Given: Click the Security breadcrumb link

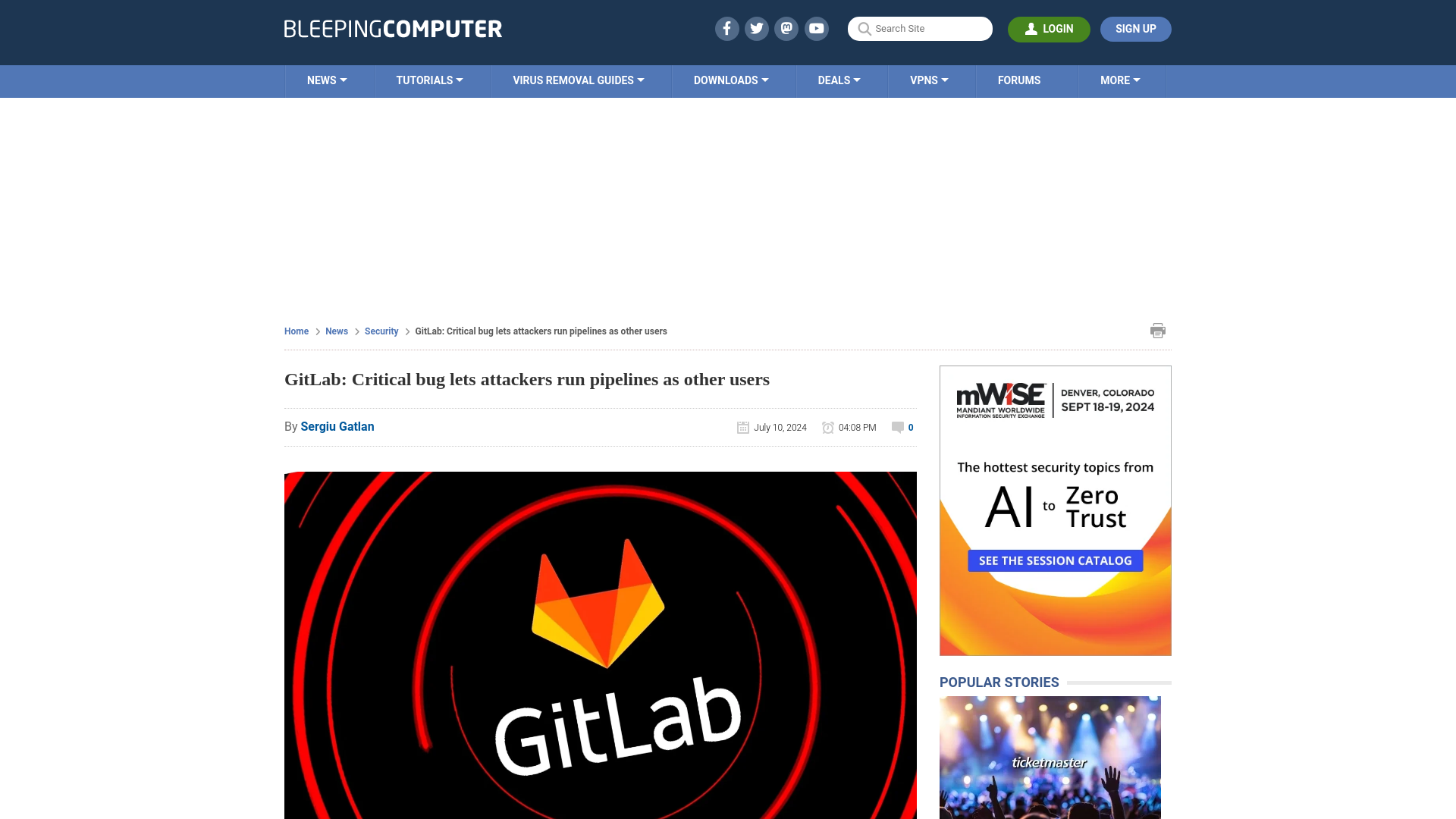Looking at the screenshot, I should [x=381, y=331].
